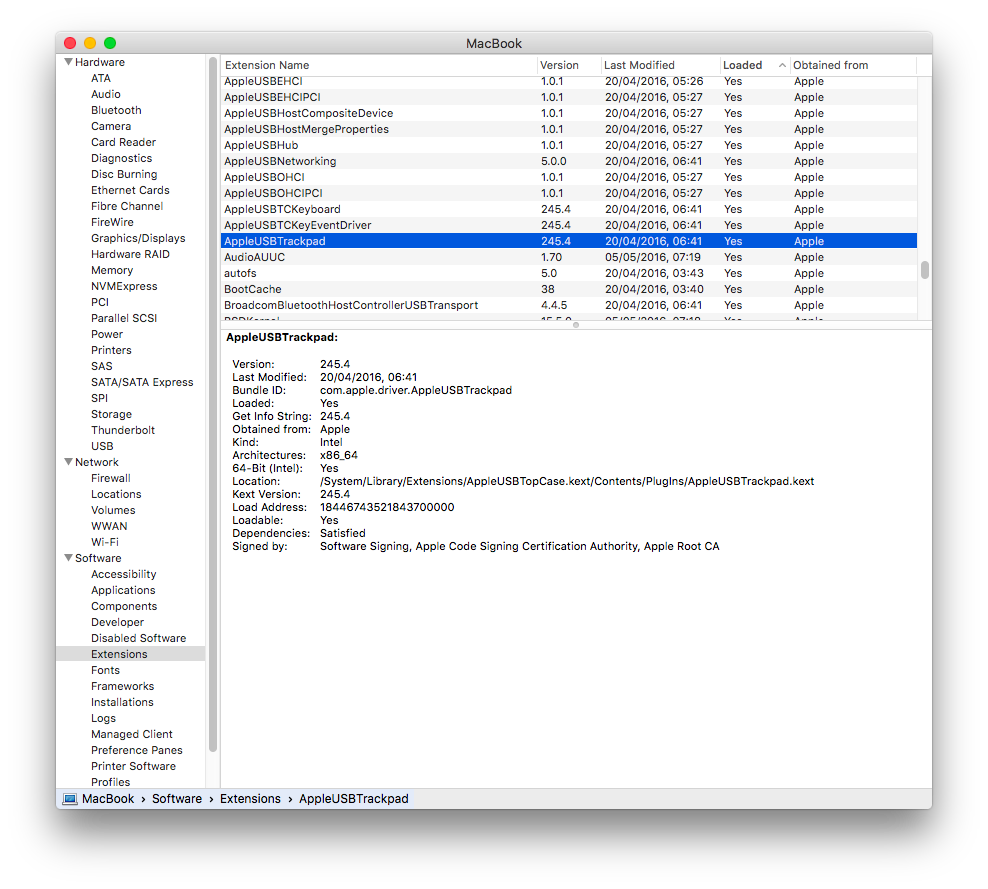Open Disabled Software section
The height and width of the screenshot is (889, 988).
pyautogui.click(x=139, y=638)
